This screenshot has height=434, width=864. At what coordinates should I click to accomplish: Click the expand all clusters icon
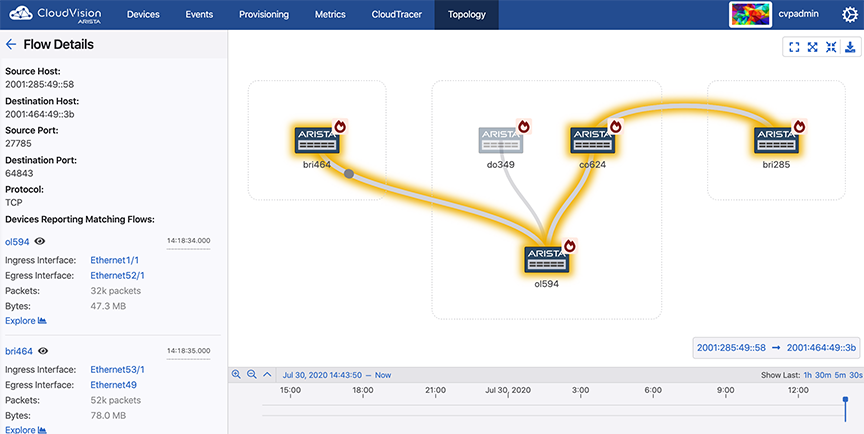[812, 47]
